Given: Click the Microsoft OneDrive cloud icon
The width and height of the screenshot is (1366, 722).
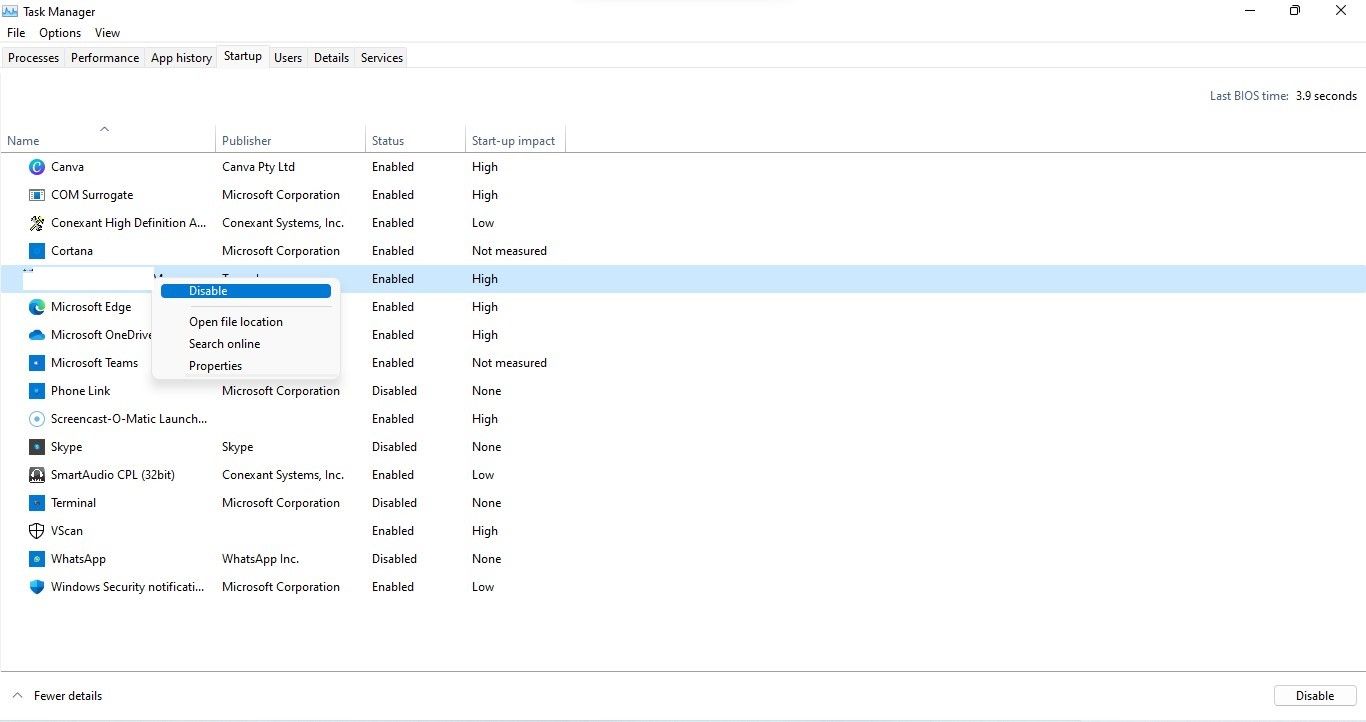Looking at the screenshot, I should pos(37,335).
